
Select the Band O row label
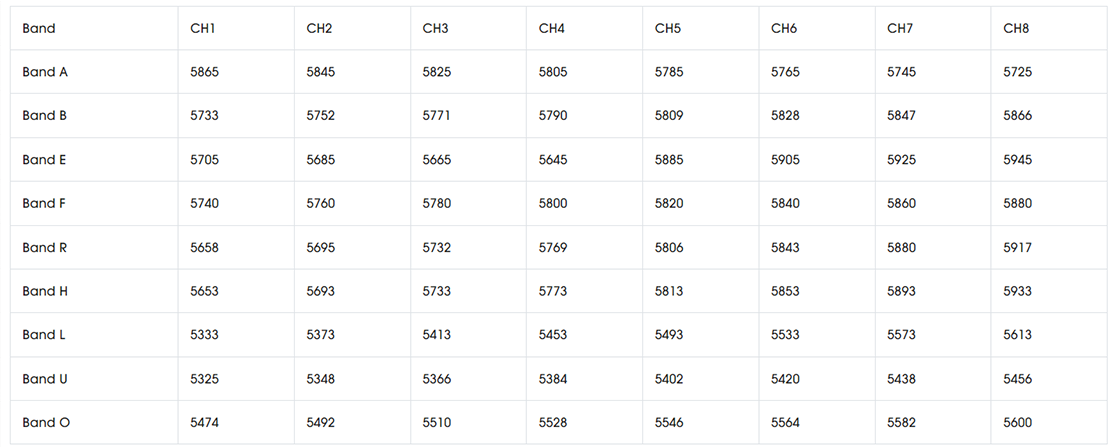[46, 422]
